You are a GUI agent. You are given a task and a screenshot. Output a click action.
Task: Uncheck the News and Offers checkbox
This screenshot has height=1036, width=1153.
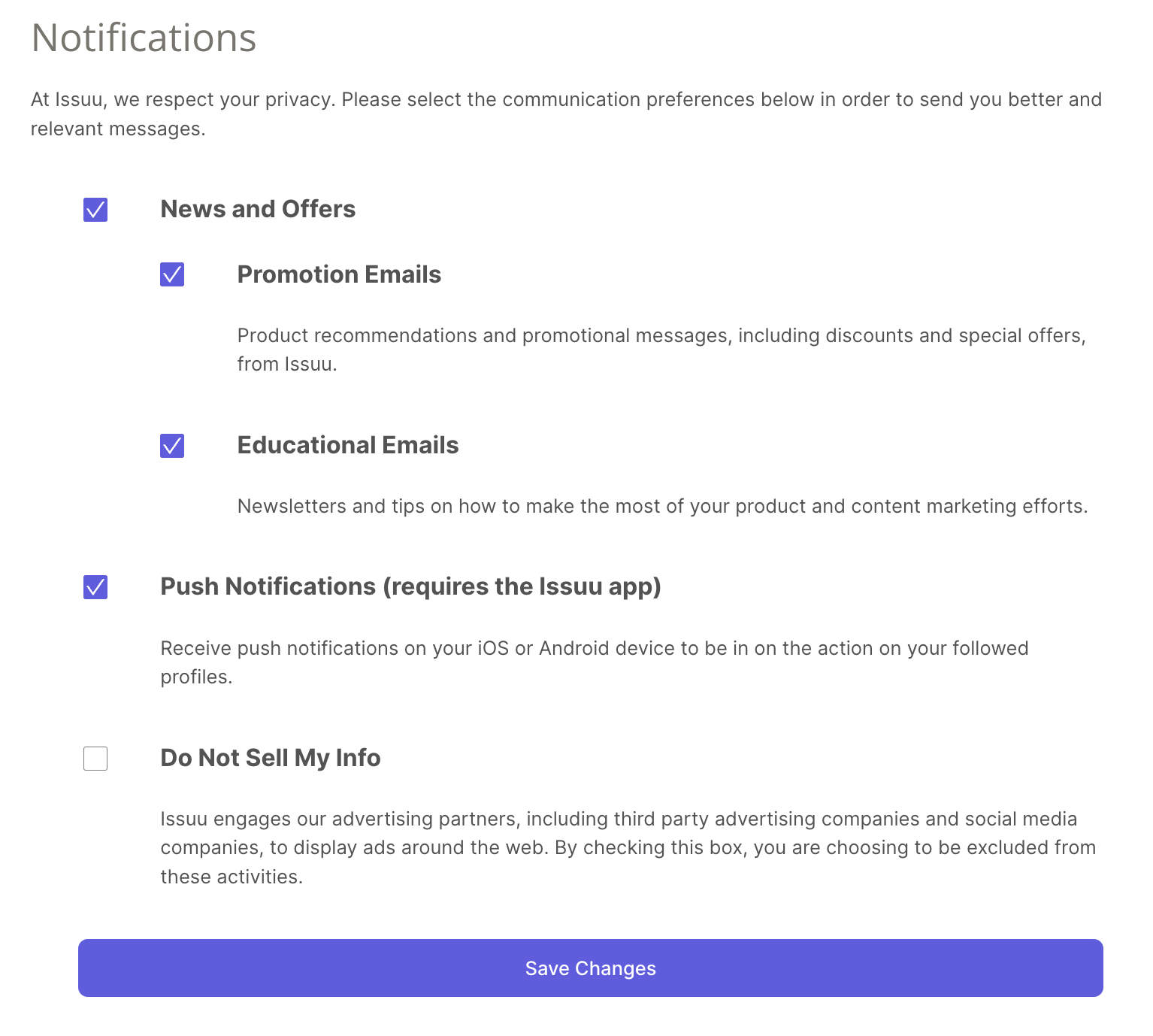click(x=95, y=210)
